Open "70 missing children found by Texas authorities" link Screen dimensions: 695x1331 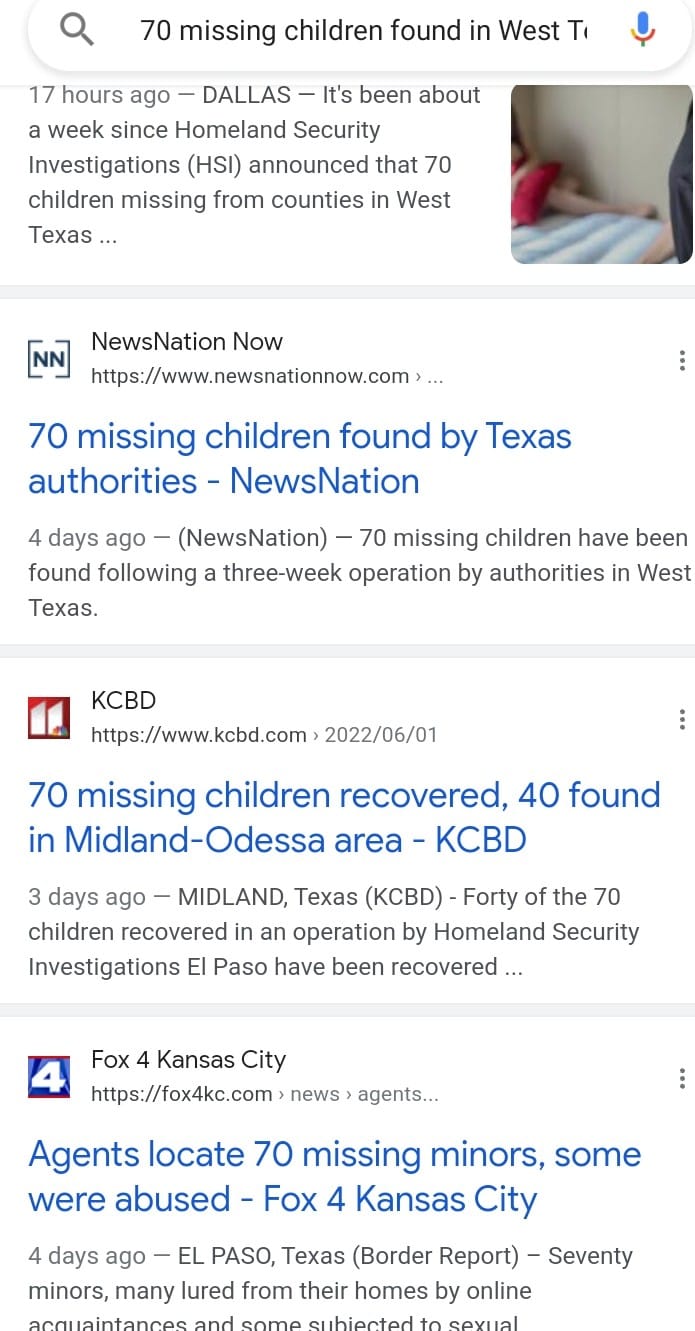click(x=299, y=458)
